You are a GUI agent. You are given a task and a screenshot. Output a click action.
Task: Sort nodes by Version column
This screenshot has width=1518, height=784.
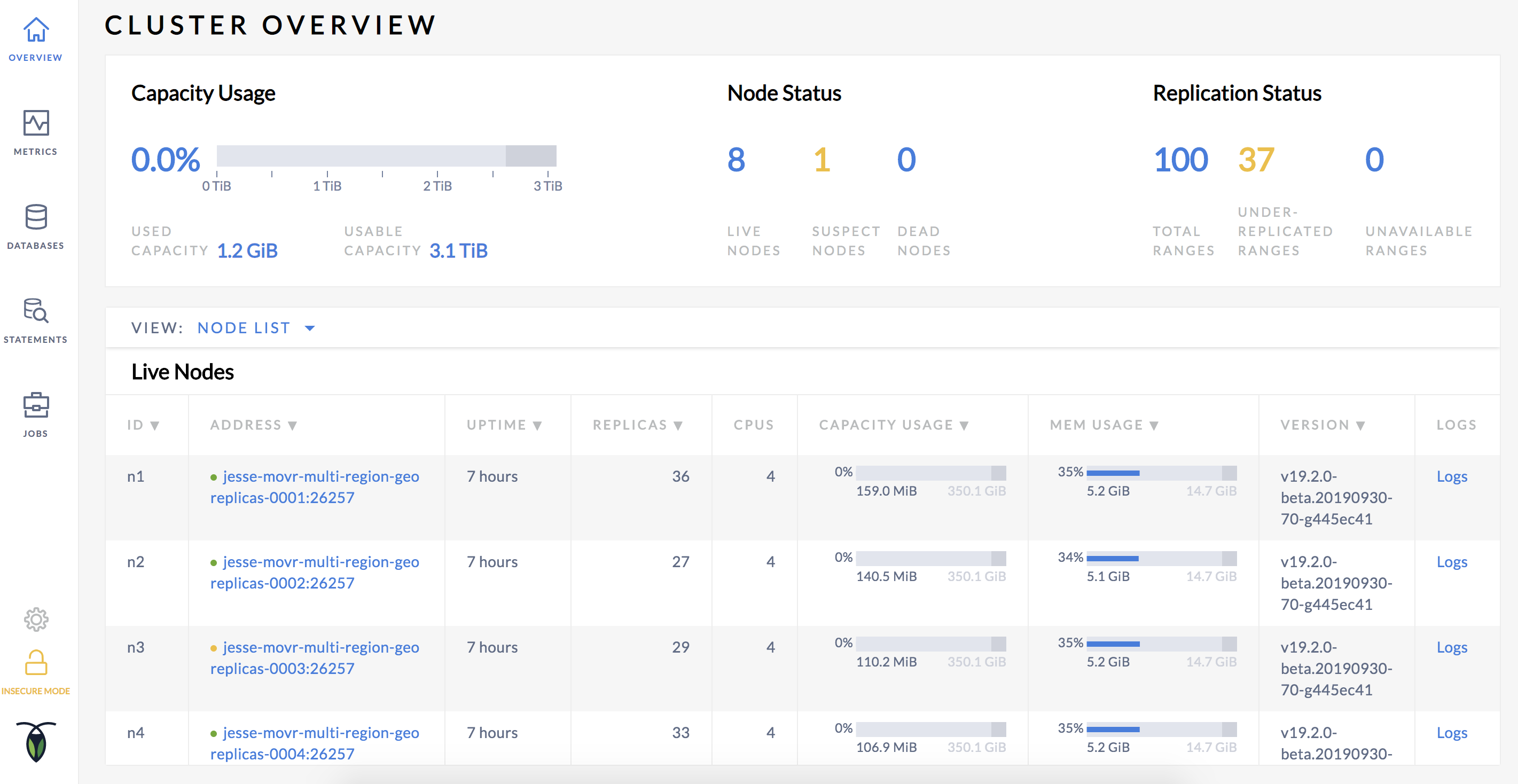[1323, 425]
